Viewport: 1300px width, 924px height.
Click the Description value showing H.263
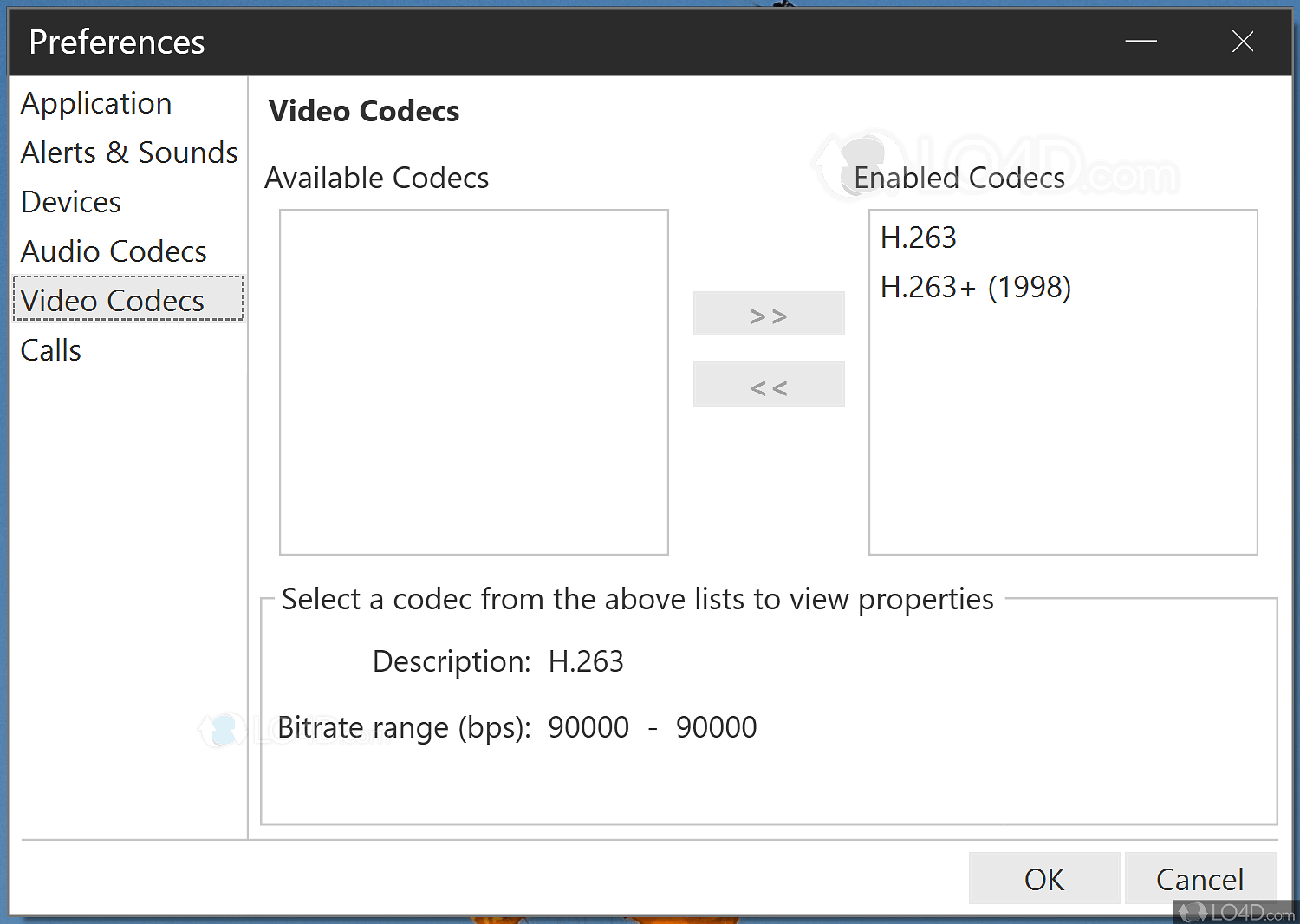click(586, 660)
